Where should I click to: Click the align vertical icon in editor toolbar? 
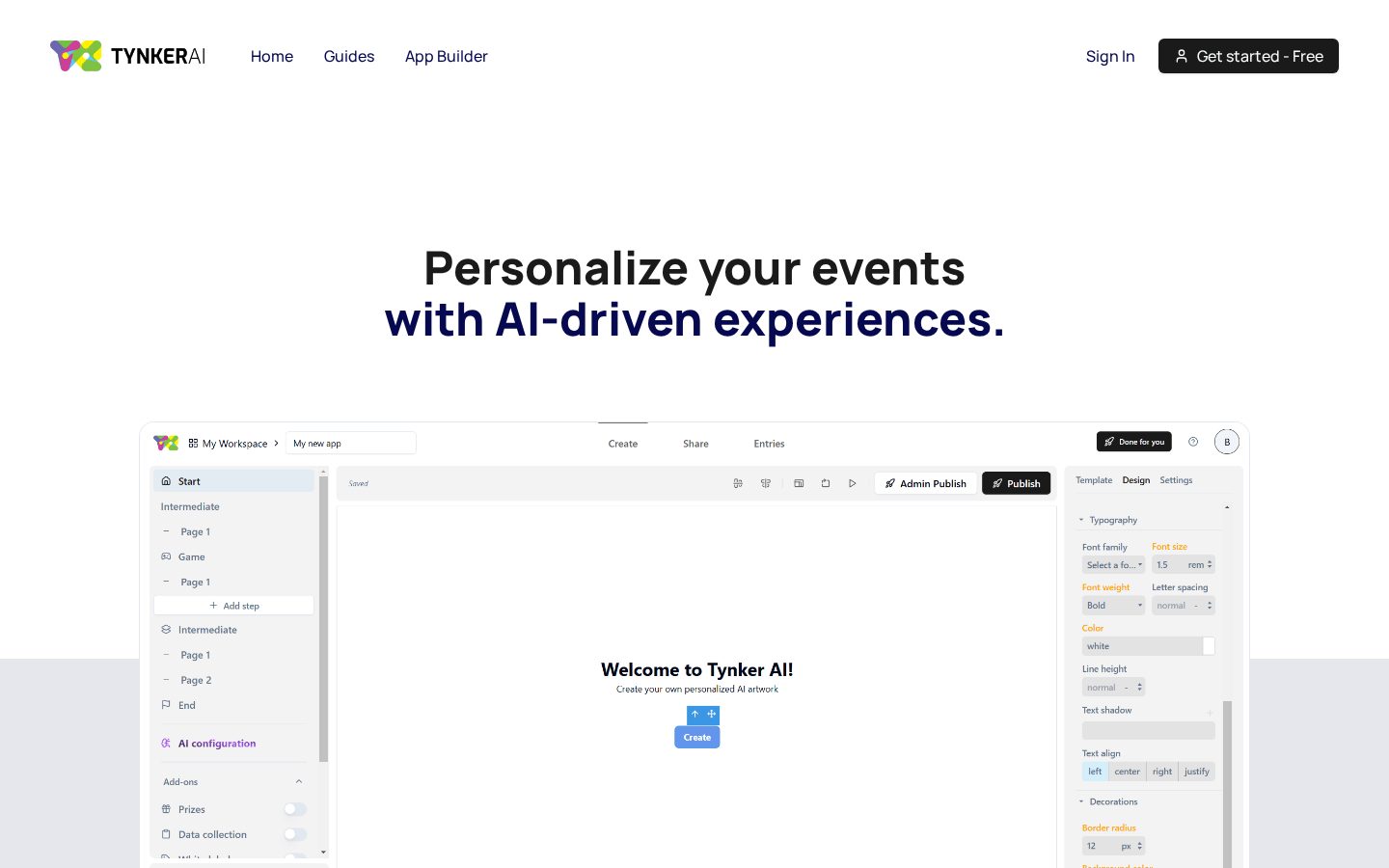point(766,483)
